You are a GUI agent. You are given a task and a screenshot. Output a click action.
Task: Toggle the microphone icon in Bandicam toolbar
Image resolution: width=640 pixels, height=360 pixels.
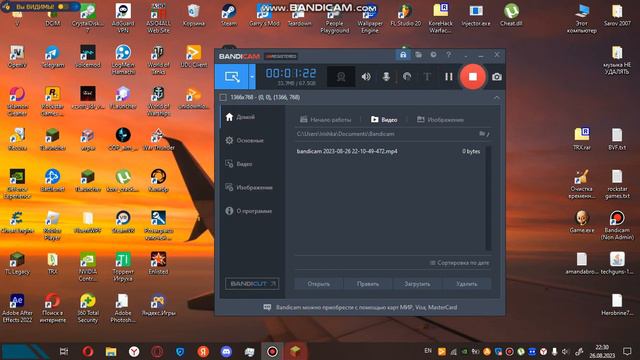(386, 76)
